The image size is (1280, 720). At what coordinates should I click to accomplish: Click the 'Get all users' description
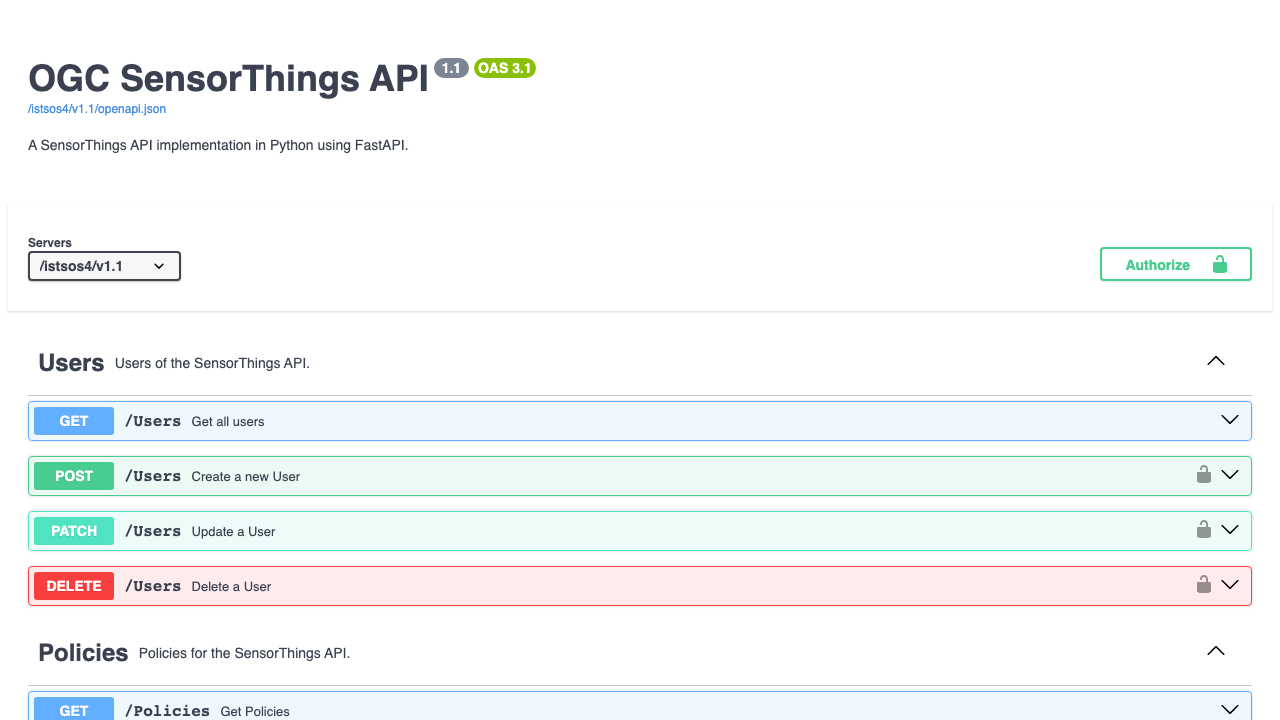[x=228, y=422]
